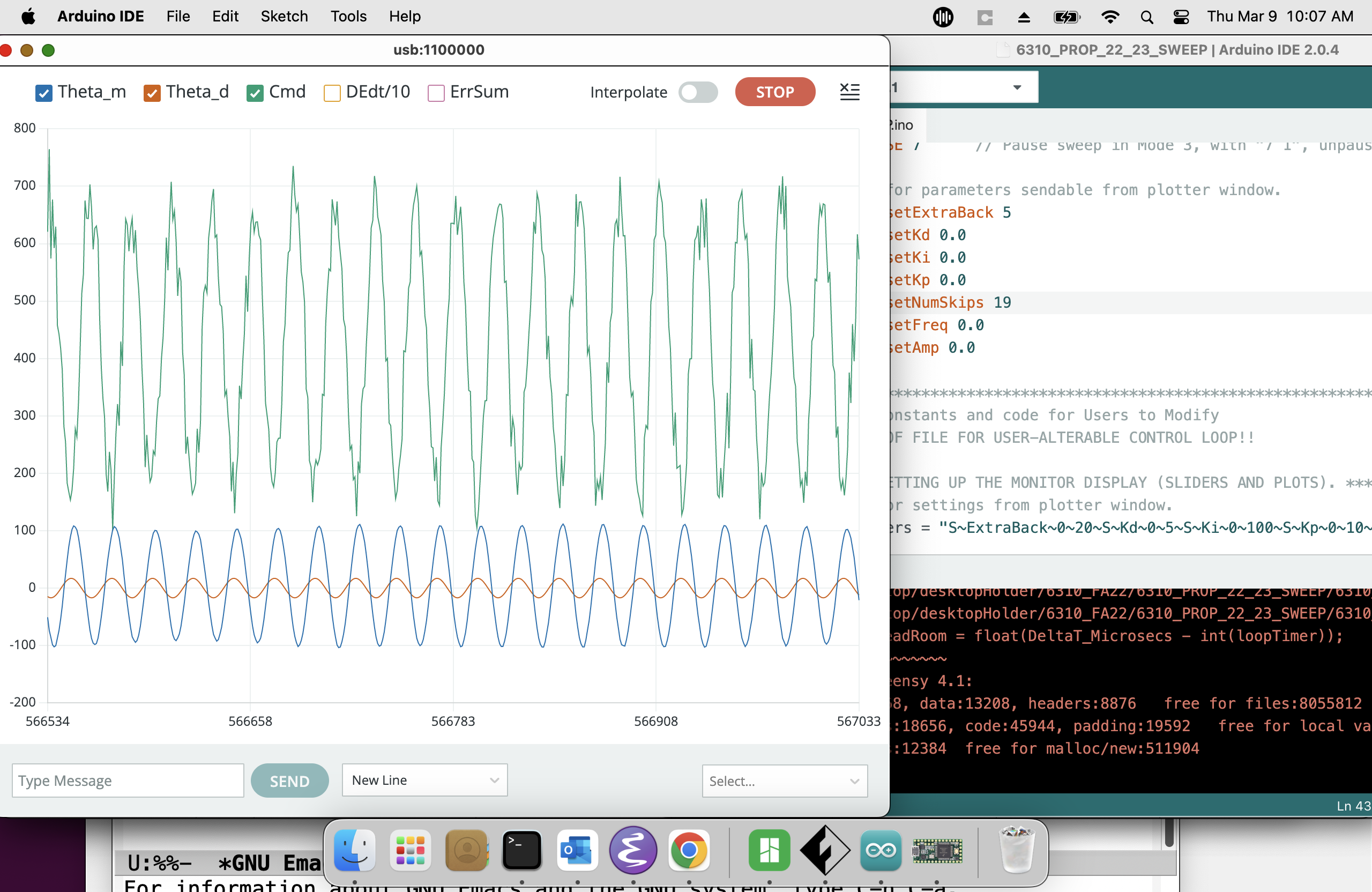Open Google Chrome in the dock
This screenshot has width=1372, height=892.
[688, 851]
